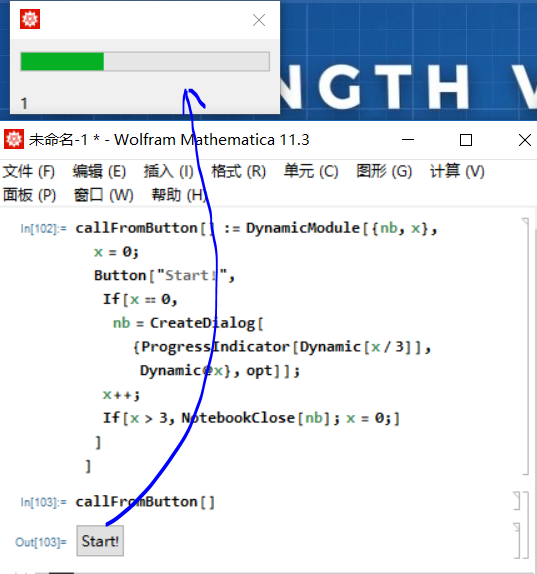Click the Start! button in Out[103]
Viewport: 537px width, 574px height.
(100, 541)
